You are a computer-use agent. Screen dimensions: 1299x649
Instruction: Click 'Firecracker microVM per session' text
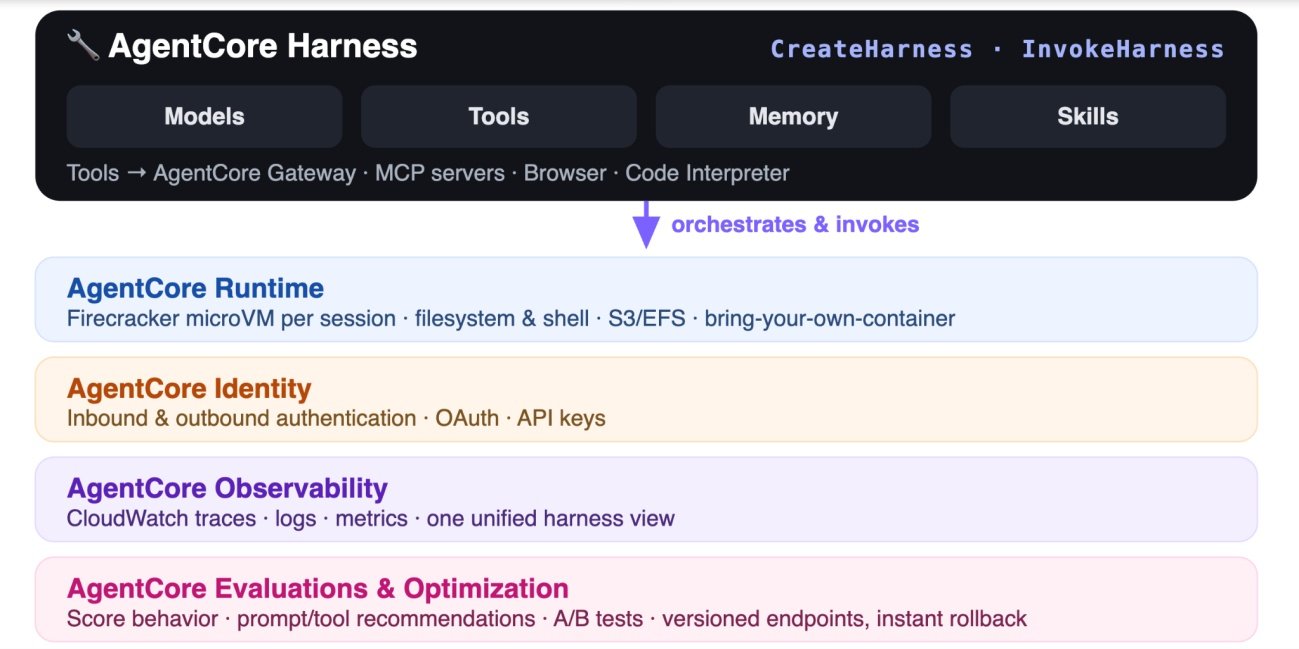[231, 319]
